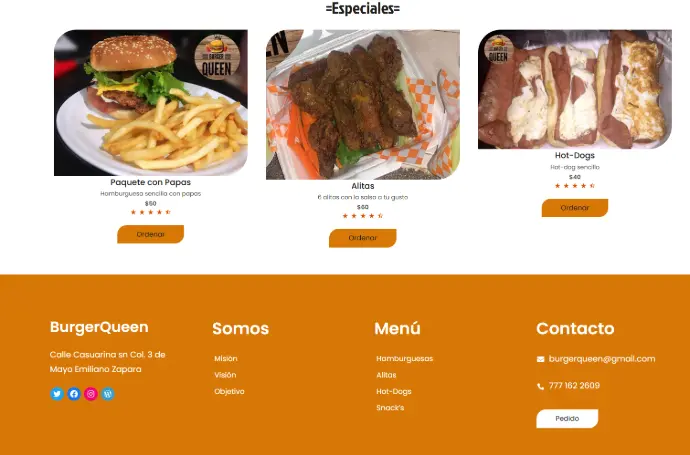690x455 pixels.
Task: Click the Burger Queen logo on burger photo
Action: 217,57
